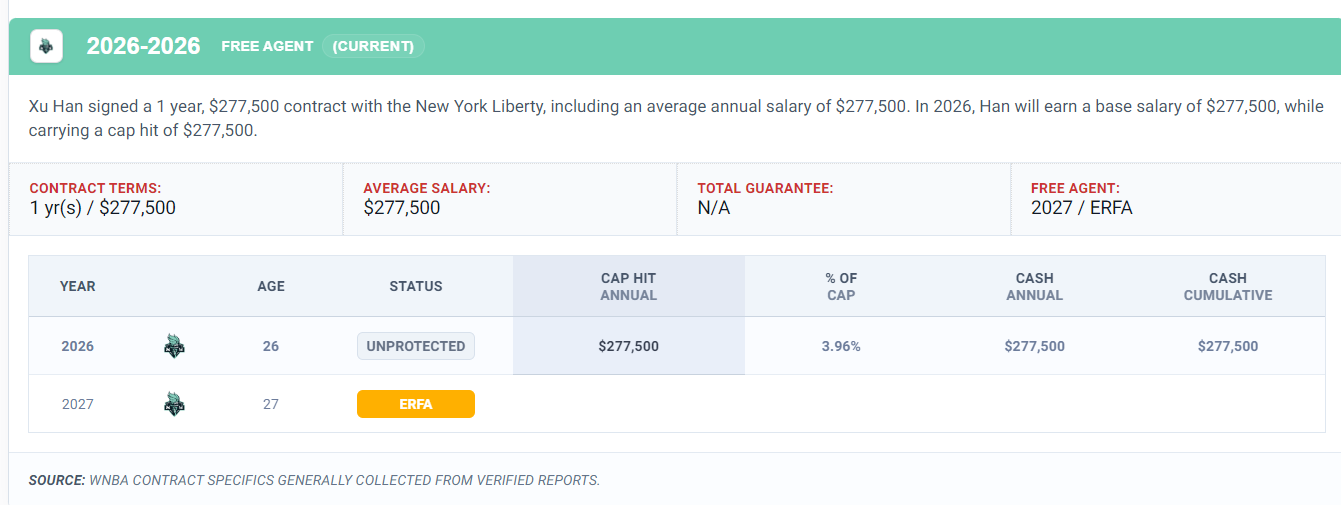
Task: Click the Liberty logo in 2026 row
Action: click(174, 346)
